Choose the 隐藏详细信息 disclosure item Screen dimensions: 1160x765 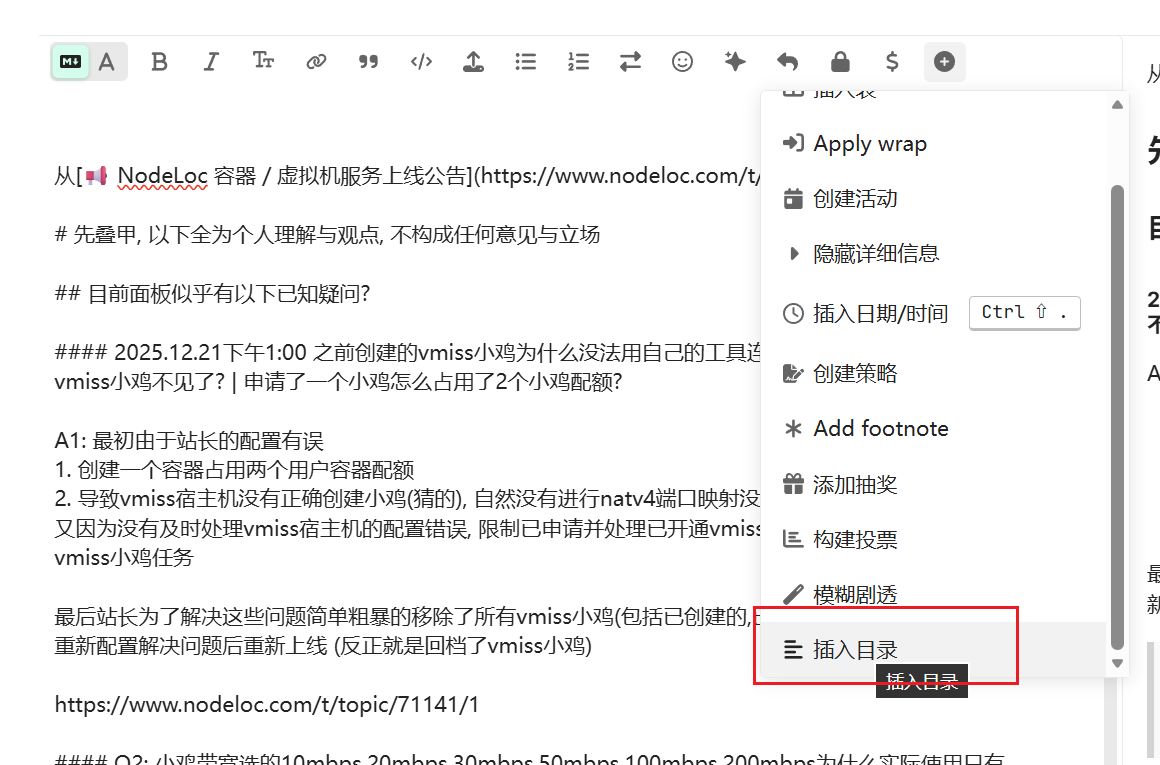(x=876, y=254)
